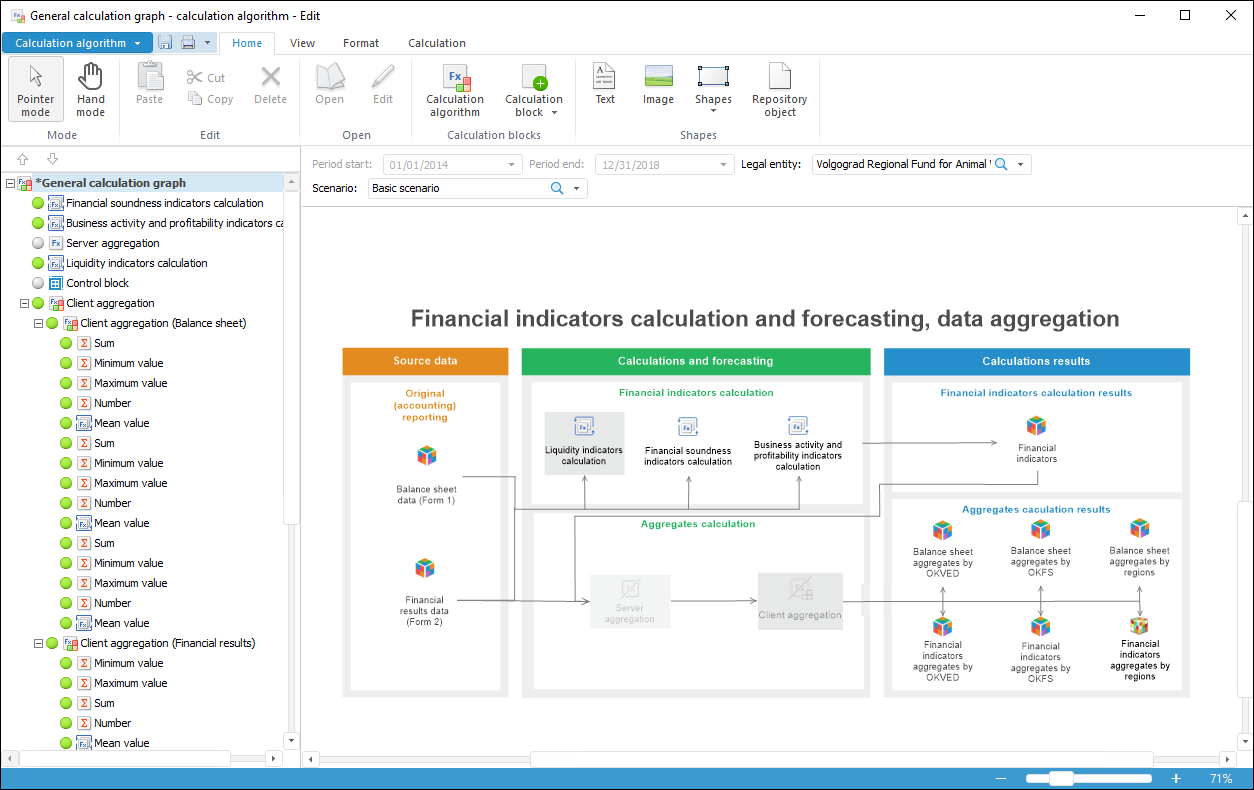The width and height of the screenshot is (1254, 790).
Task: Click the zoom slider handle
Action: coord(1061,778)
